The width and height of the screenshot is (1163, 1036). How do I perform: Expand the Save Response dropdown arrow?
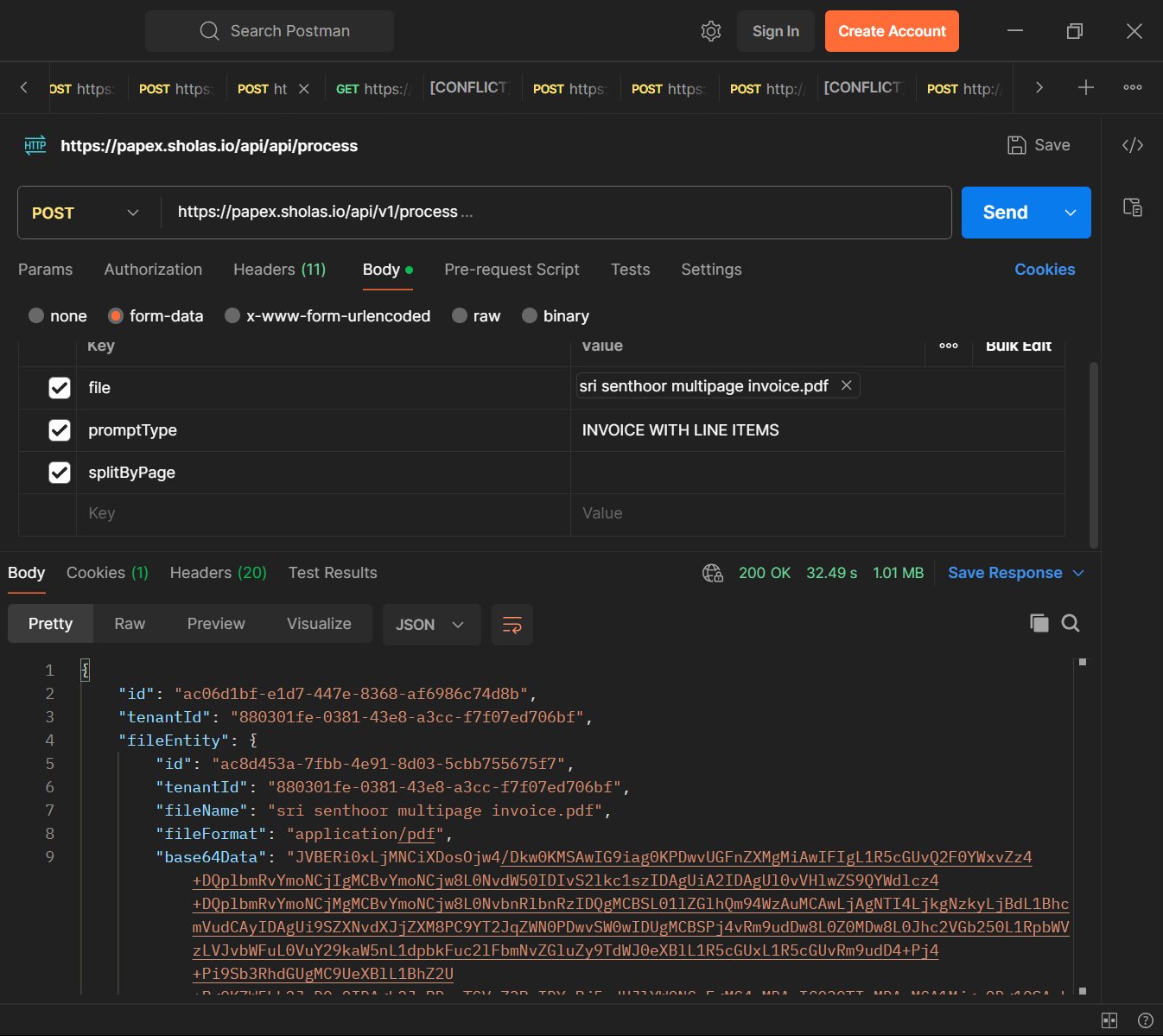(x=1078, y=573)
